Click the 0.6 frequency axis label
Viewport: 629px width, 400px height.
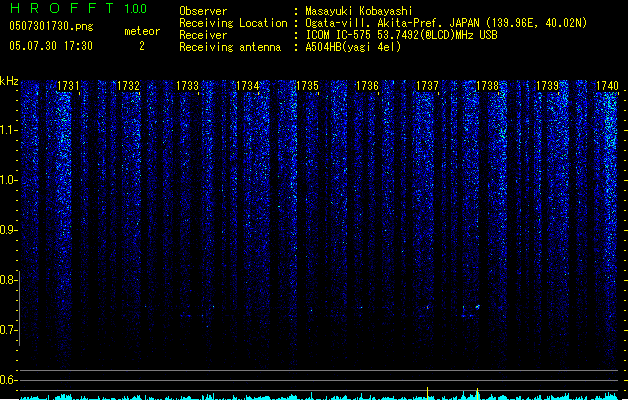(x=8, y=380)
